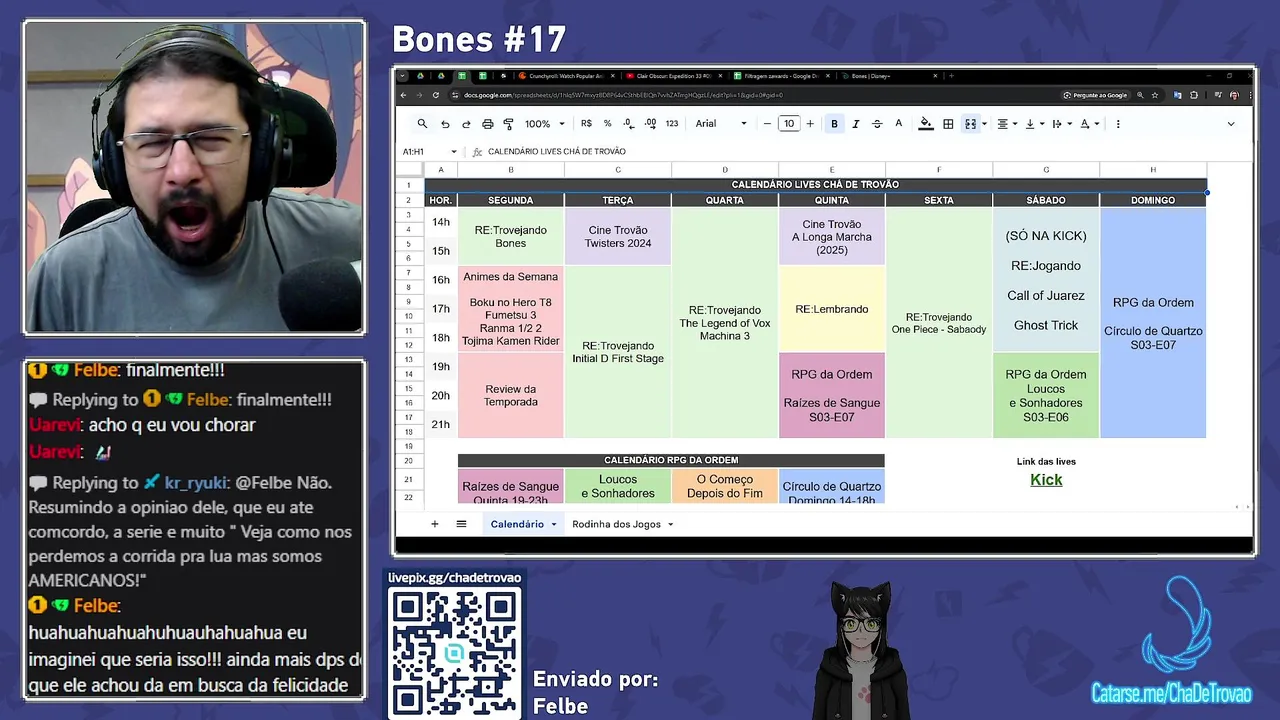Toggle strikethrough formatting
This screenshot has height=720, width=1280.
877,124
